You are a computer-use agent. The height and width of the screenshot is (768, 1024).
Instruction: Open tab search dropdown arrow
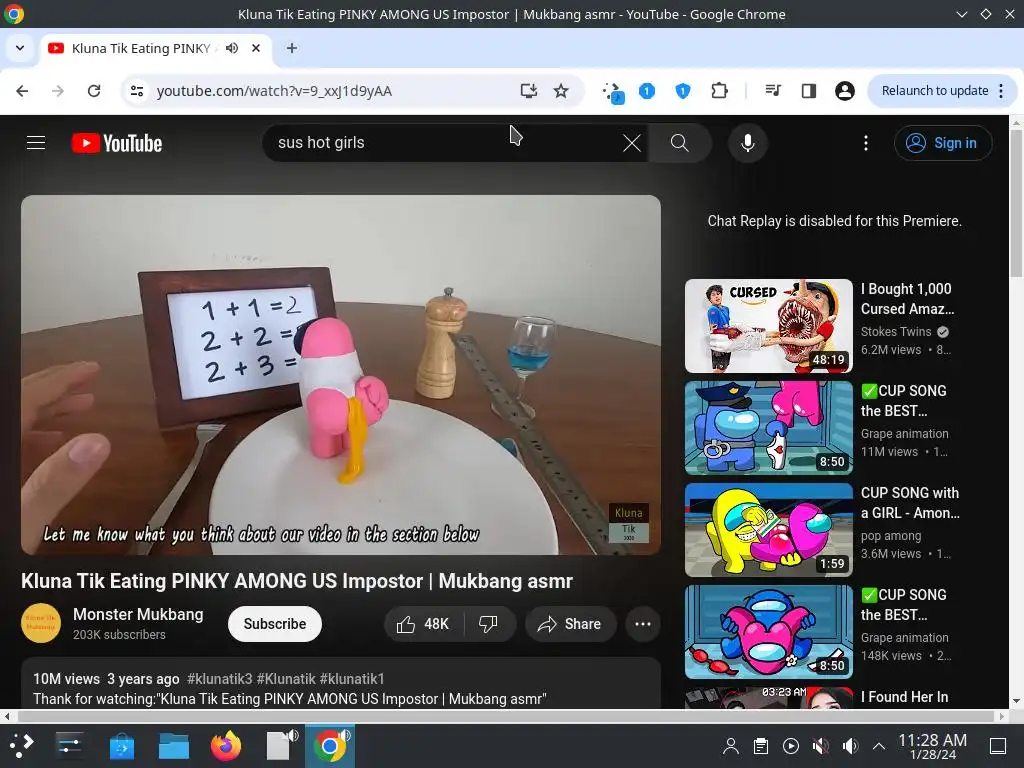tap(20, 48)
